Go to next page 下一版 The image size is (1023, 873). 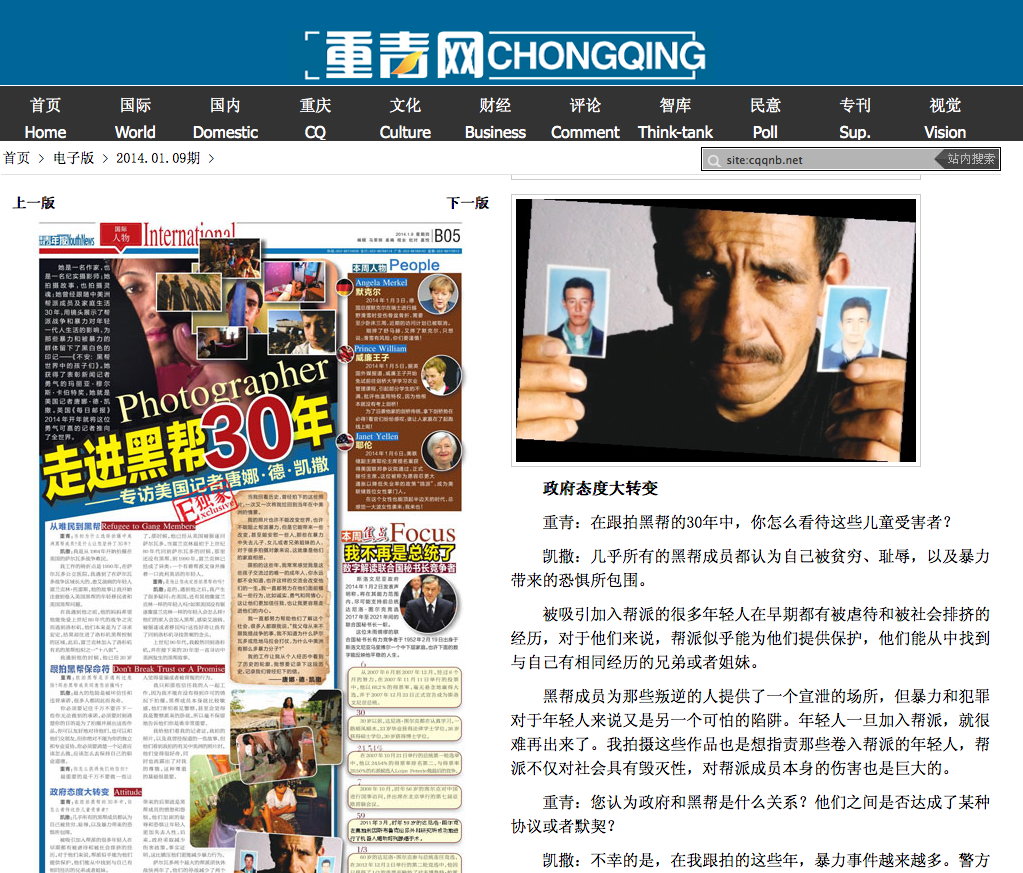tap(468, 203)
